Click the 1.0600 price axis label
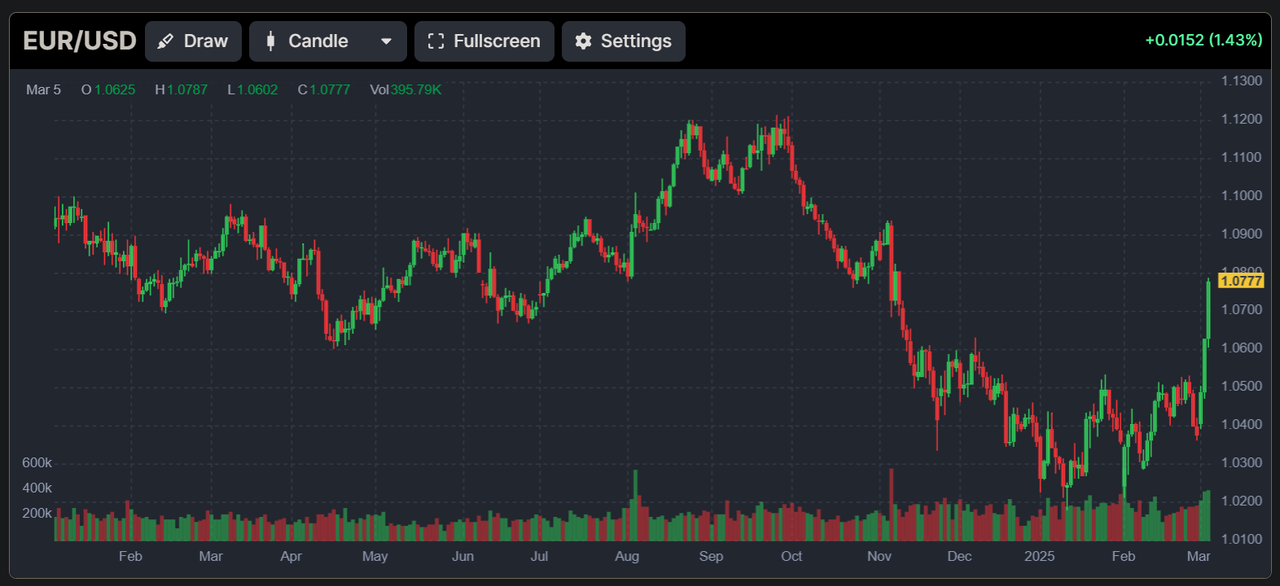The width and height of the screenshot is (1280, 586). pyautogui.click(x=1242, y=348)
